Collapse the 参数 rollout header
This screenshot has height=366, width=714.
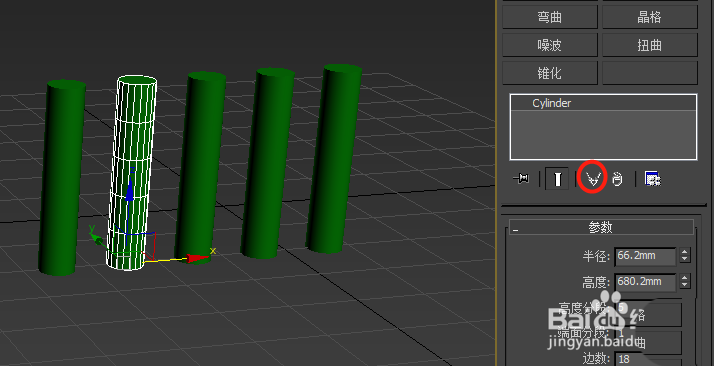click(x=601, y=227)
